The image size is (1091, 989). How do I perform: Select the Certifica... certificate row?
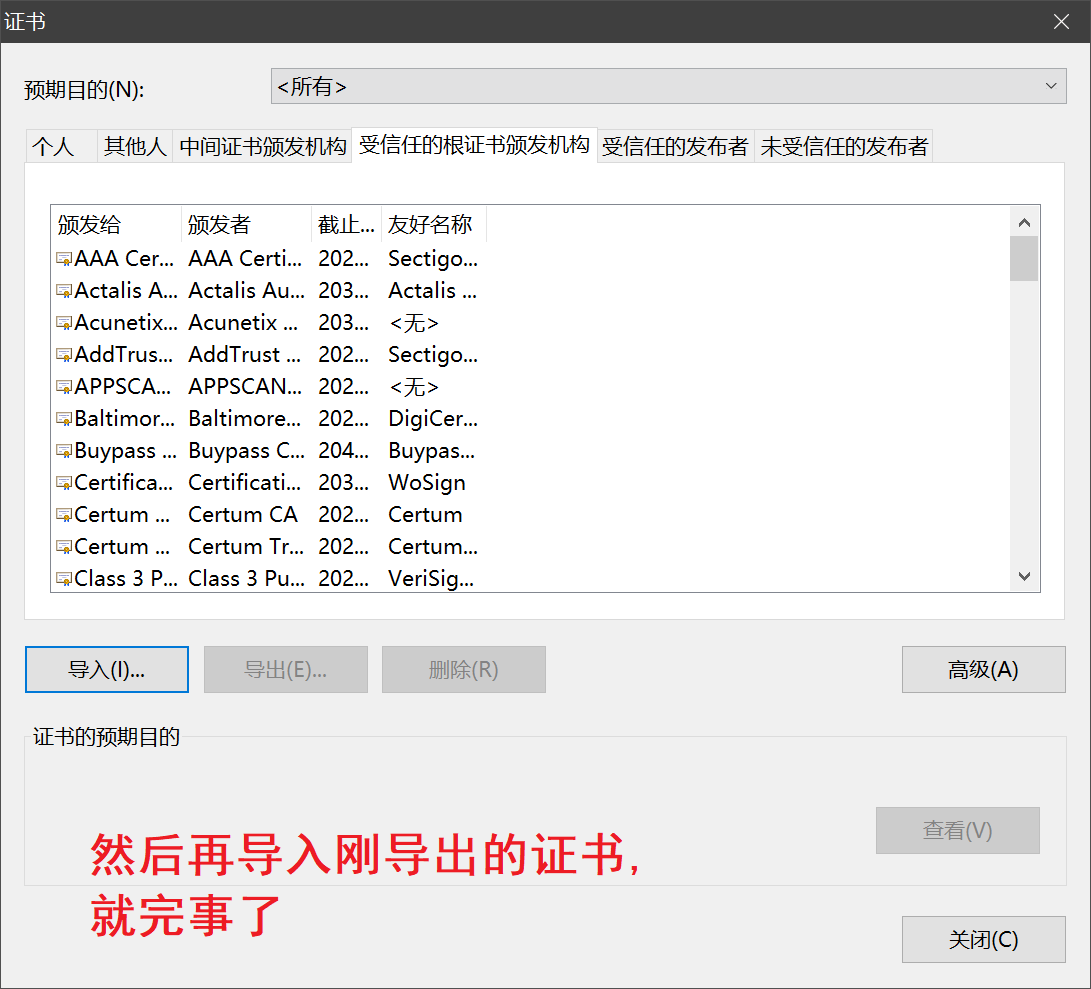click(x=268, y=483)
